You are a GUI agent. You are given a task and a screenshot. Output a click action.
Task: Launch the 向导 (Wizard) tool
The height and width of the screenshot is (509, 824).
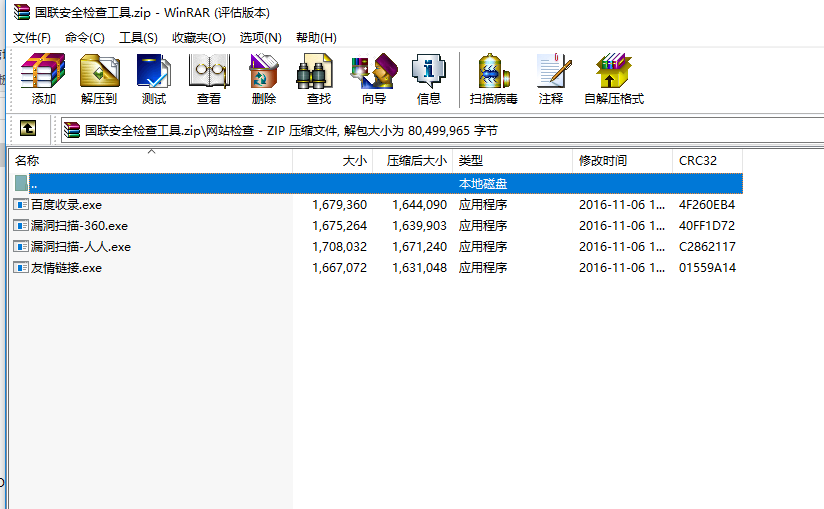tap(374, 70)
